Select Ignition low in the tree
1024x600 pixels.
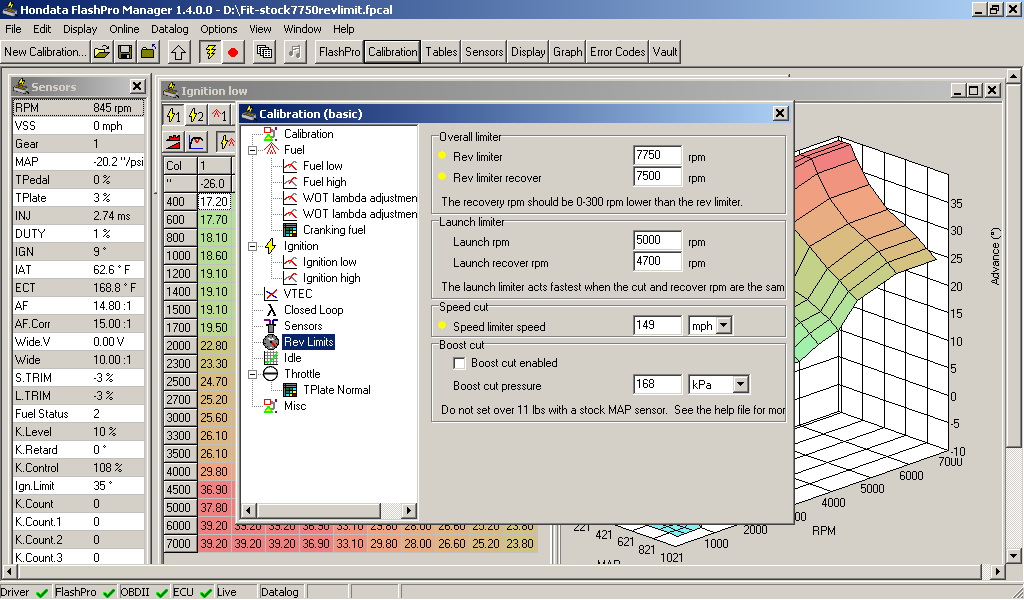[329, 262]
